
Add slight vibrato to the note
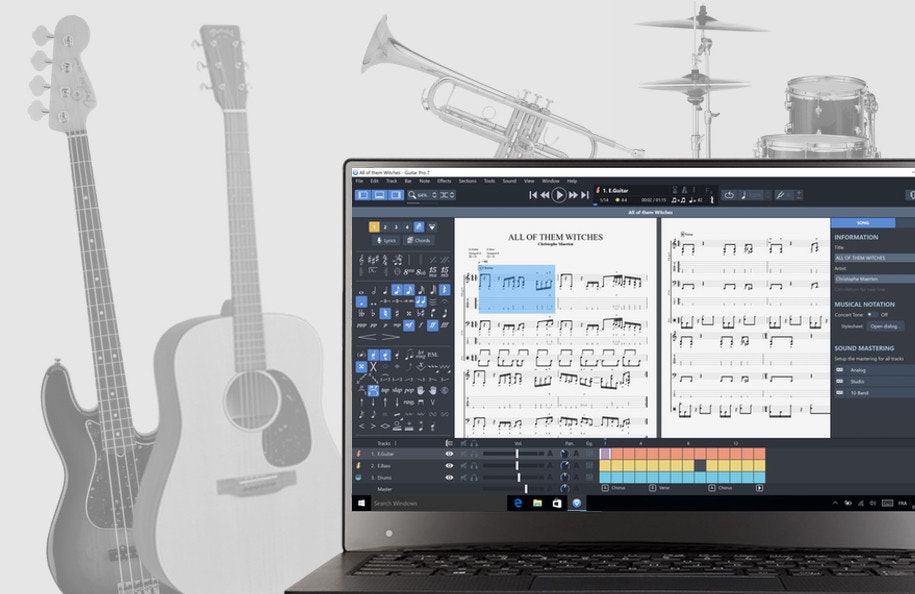432,366
